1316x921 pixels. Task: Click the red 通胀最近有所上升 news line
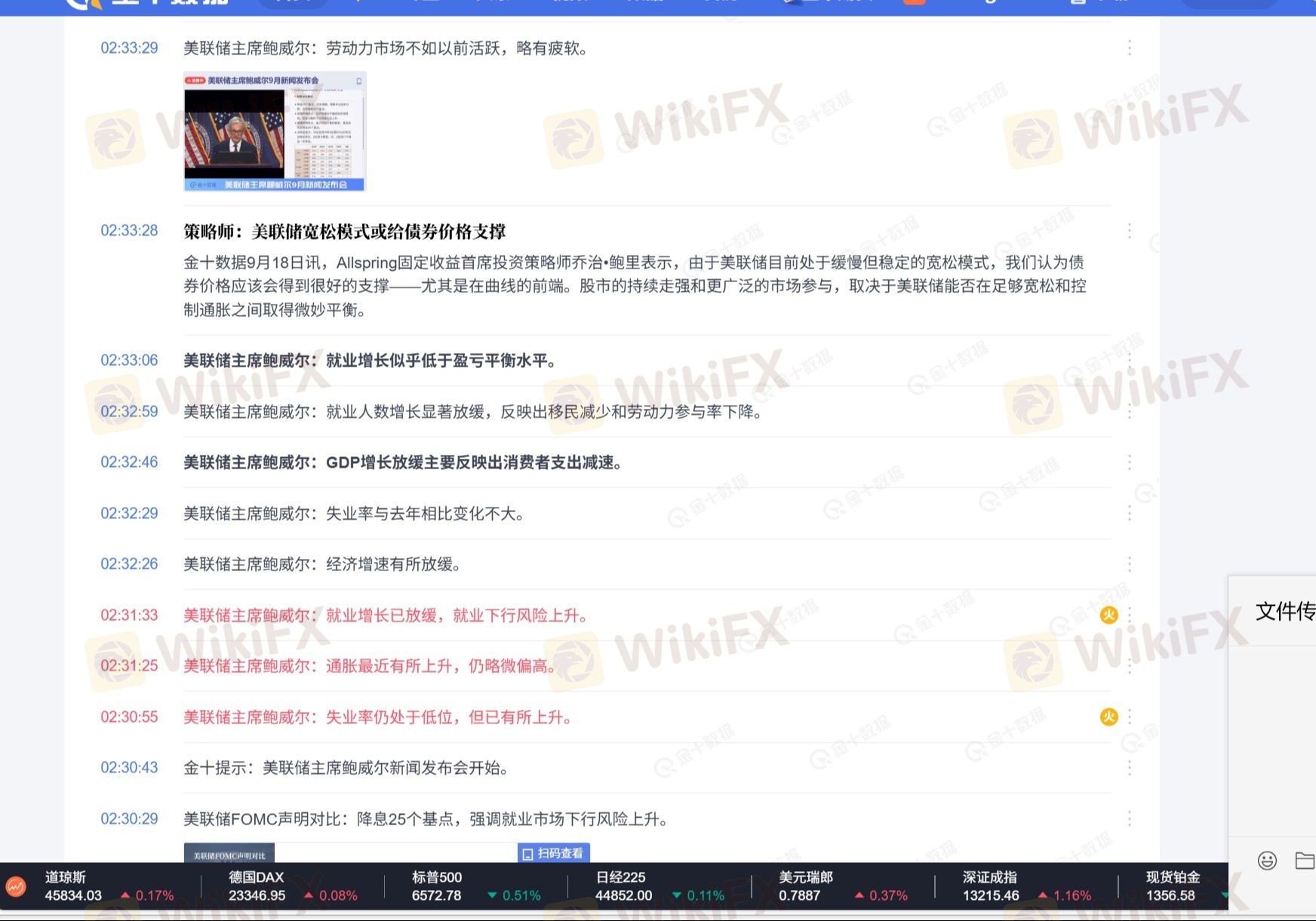tap(370, 666)
